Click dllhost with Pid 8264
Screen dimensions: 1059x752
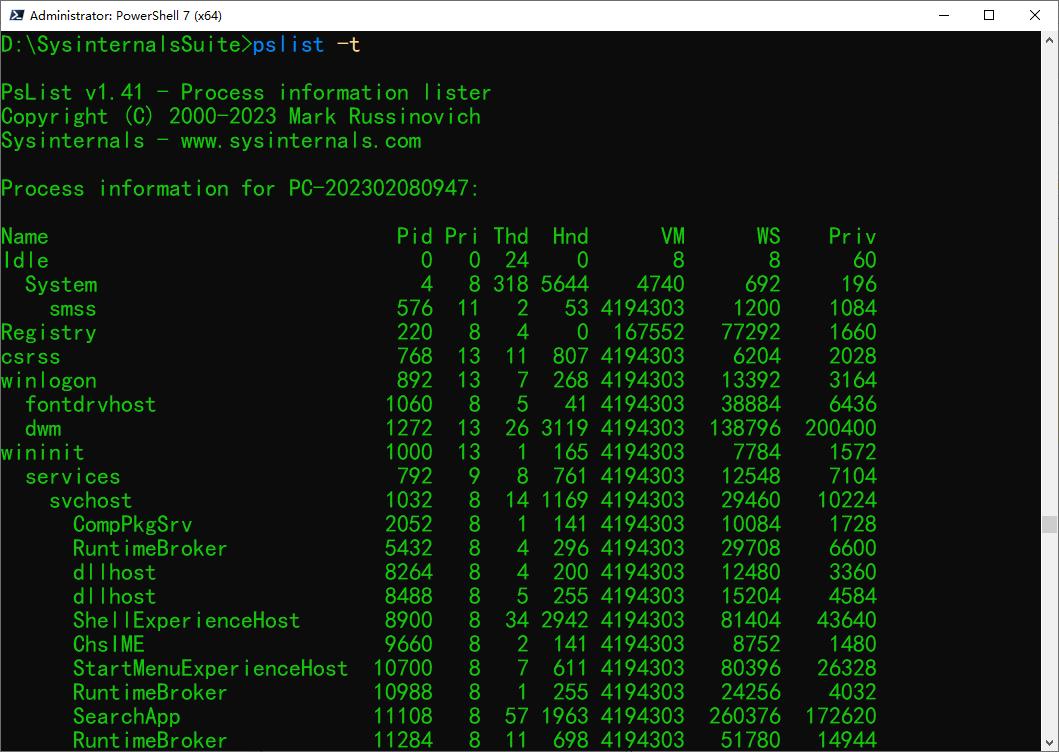pos(115,573)
